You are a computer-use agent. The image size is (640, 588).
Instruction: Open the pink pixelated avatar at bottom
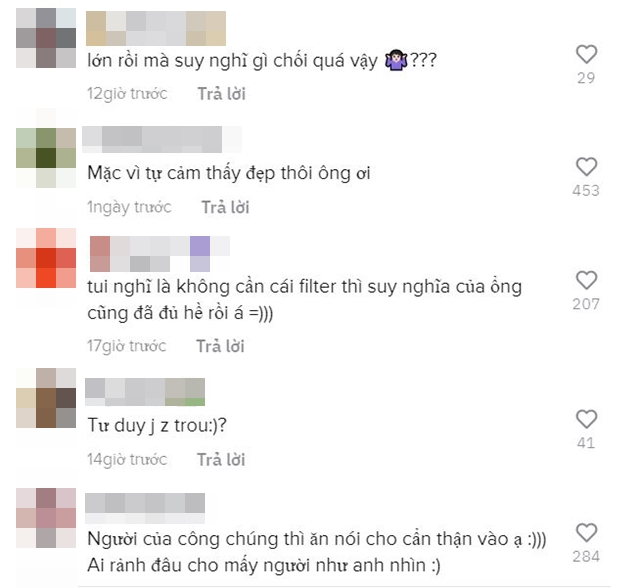pos(46,517)
